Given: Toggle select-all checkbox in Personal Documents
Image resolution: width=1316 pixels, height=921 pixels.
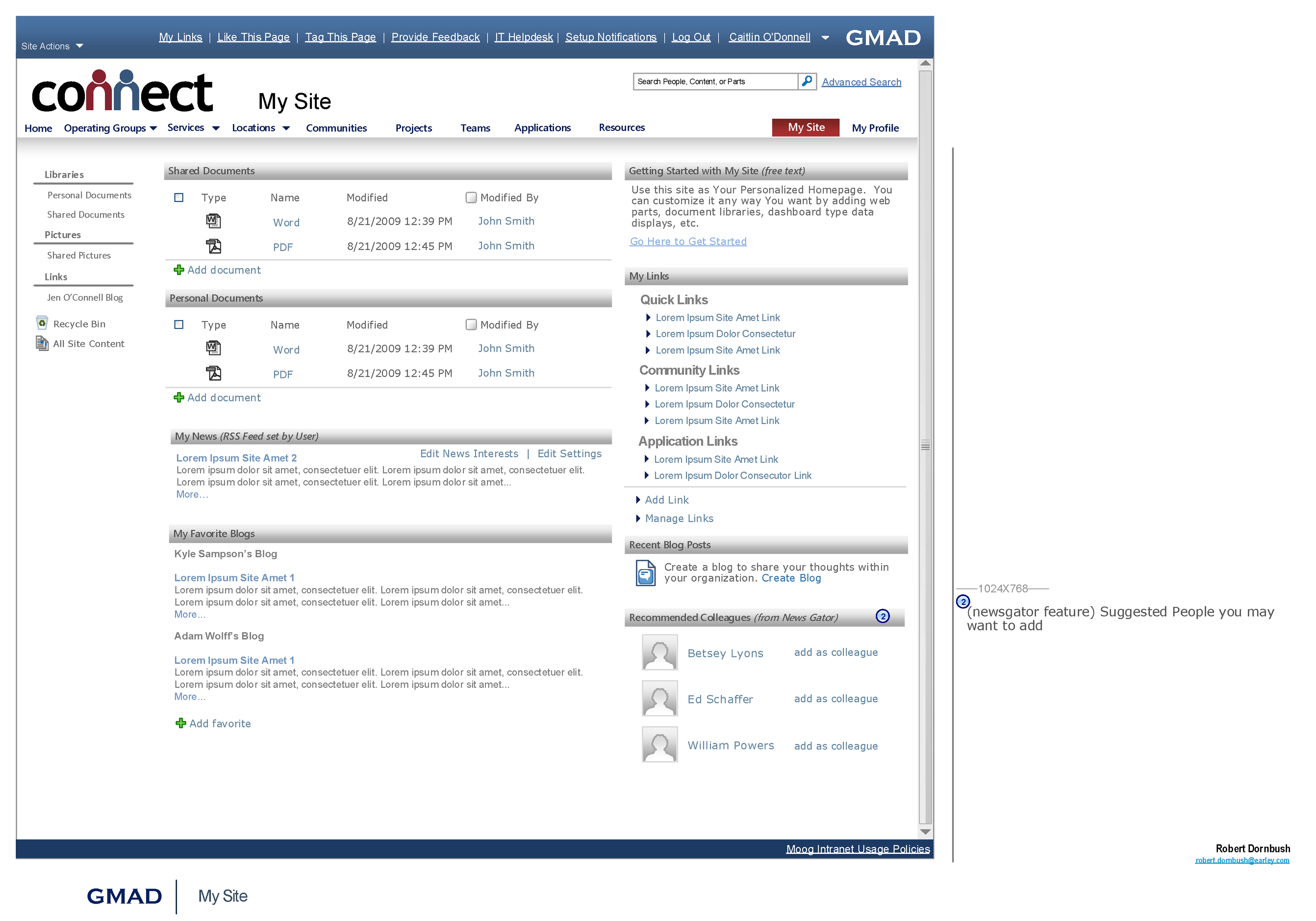Looking at the screenshot, I should [x=179, y=325].
